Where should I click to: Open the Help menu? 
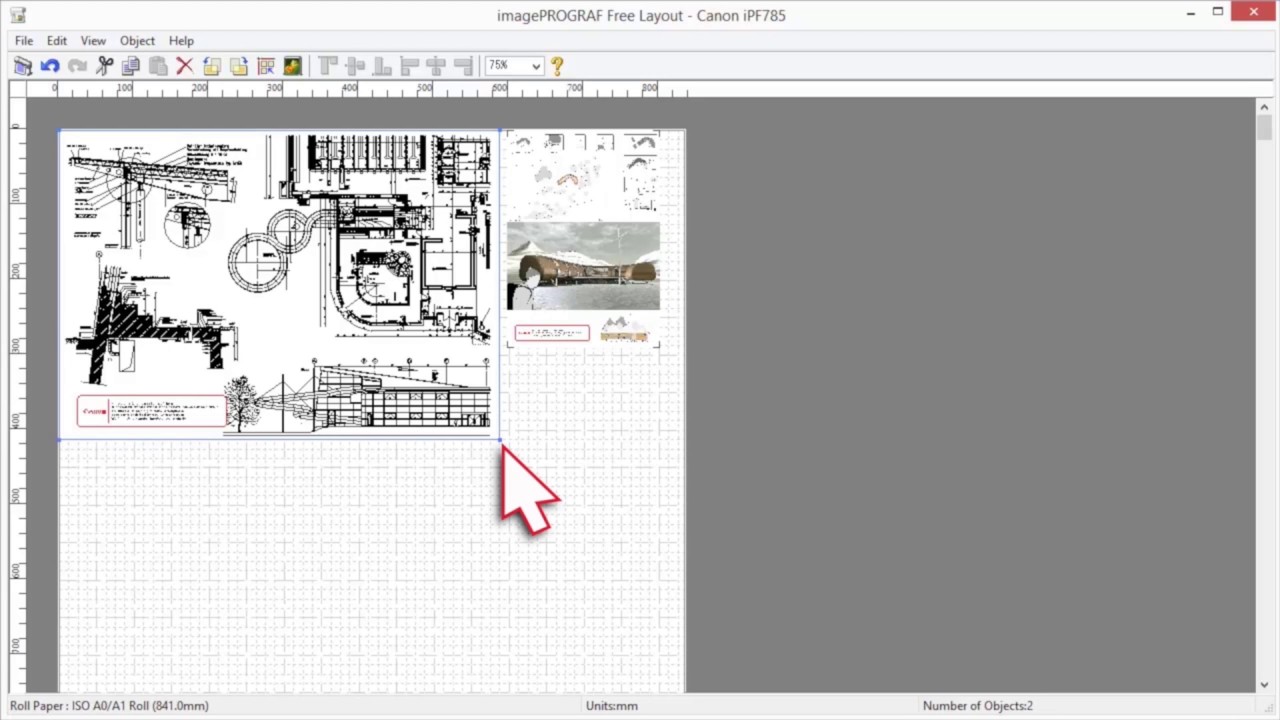pyautogui.click(x=181, y=41)
